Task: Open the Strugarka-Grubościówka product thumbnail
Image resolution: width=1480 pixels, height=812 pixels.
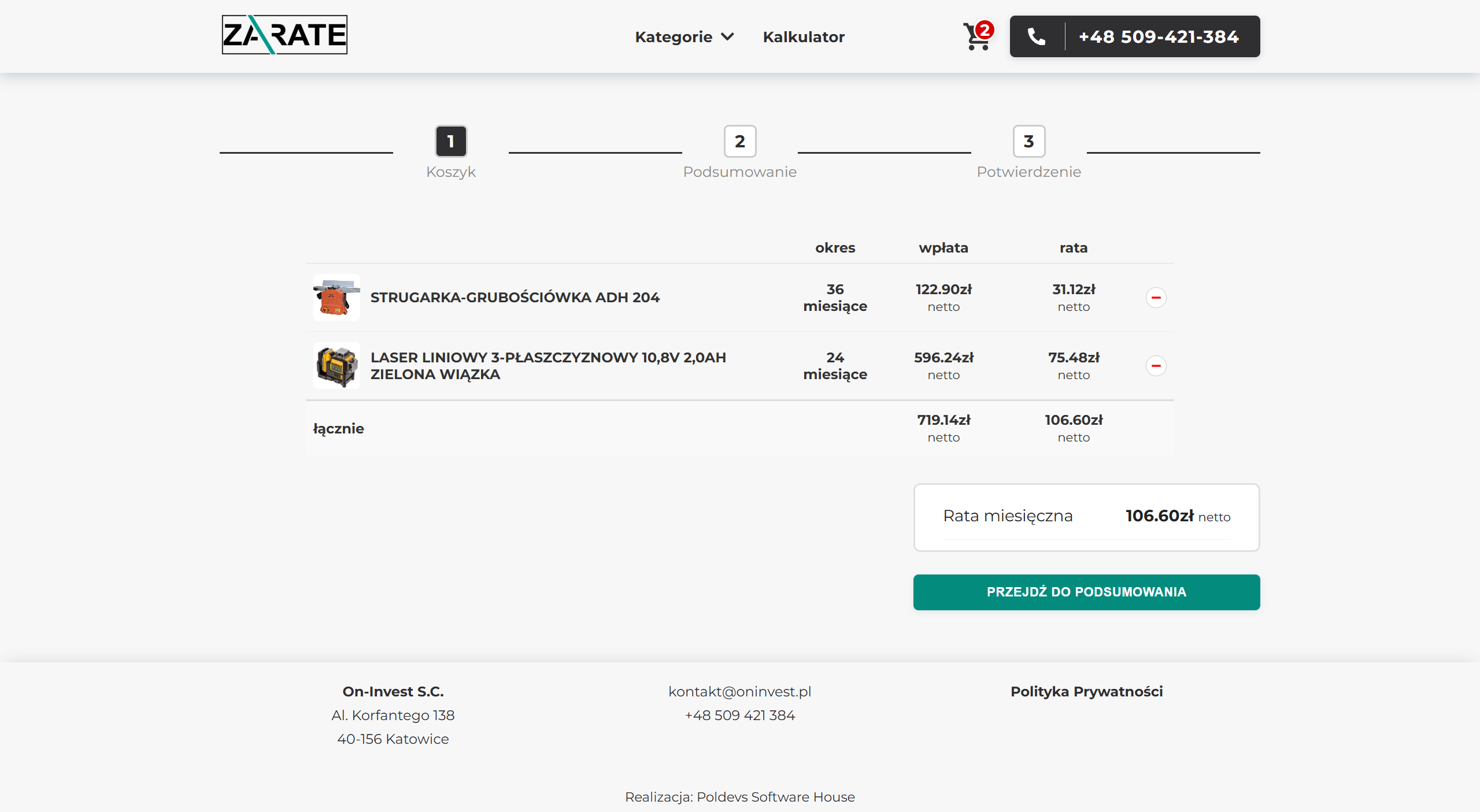Action: tap(336, 297)
